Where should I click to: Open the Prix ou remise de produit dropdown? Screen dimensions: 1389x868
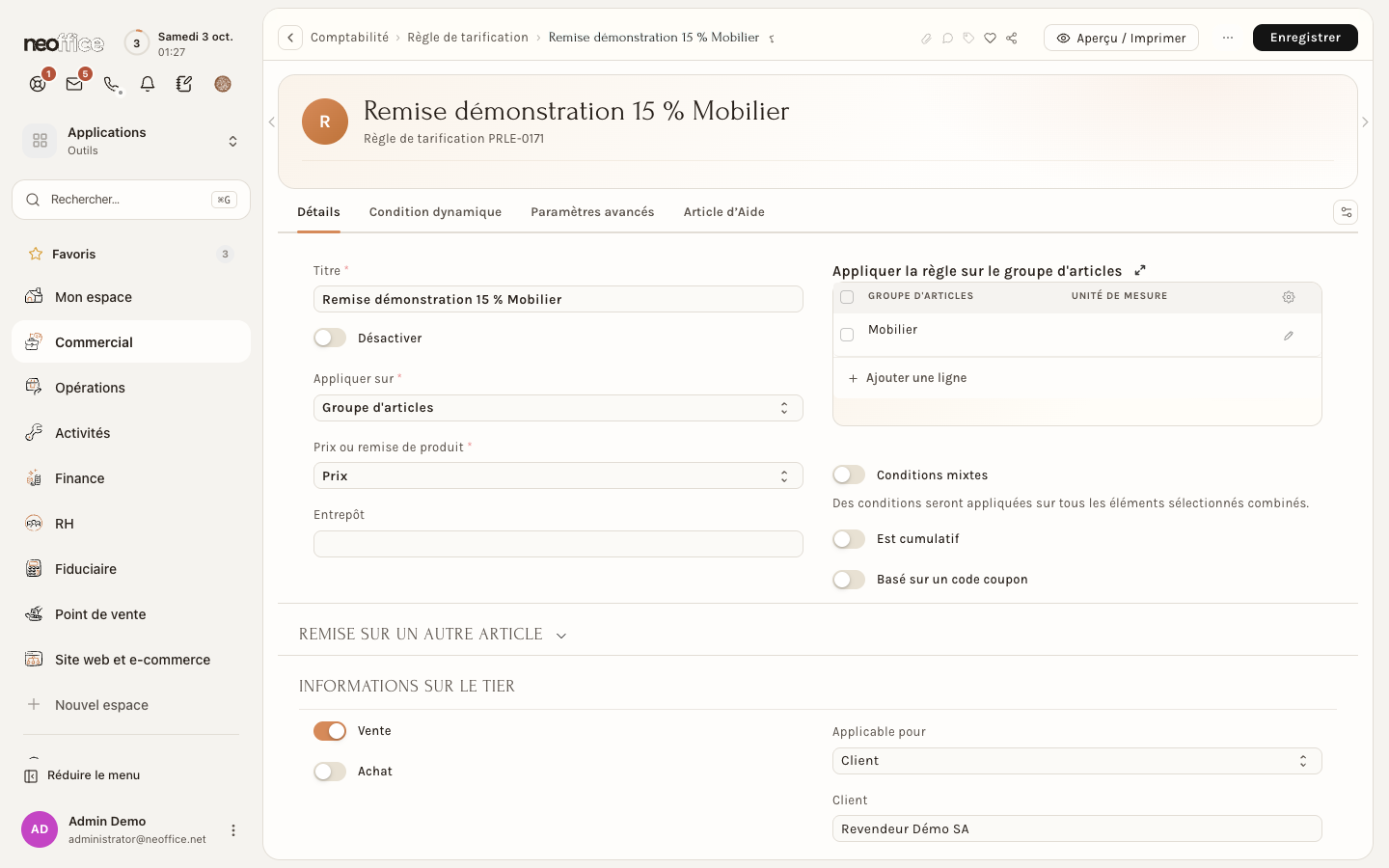pyautogui.click(x=558, y=475)
